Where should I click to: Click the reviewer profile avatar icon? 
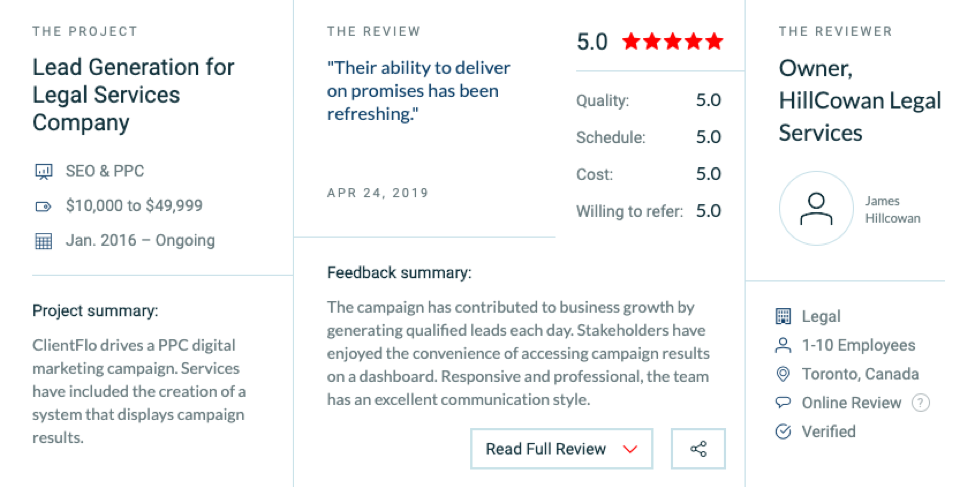(x=816, y=209)
